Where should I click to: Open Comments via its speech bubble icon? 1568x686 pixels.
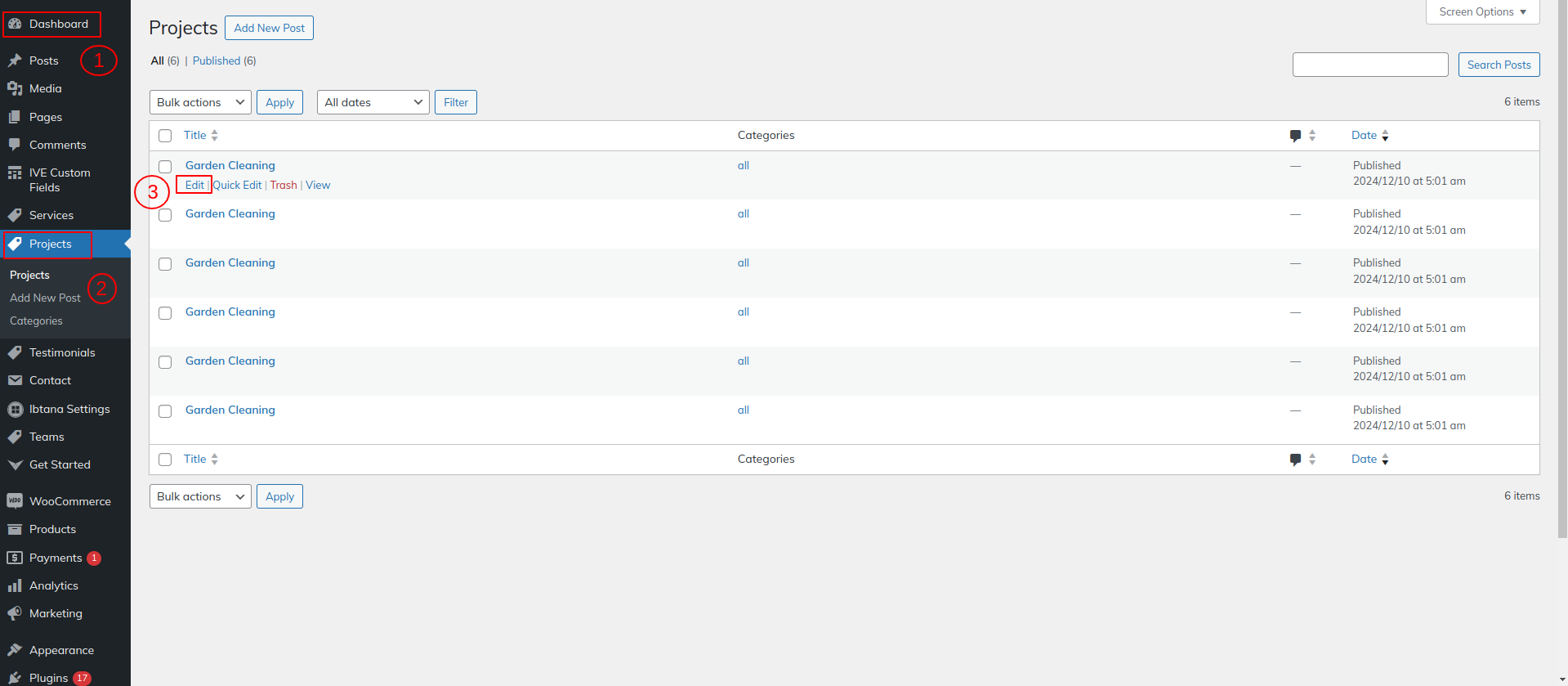15,145
